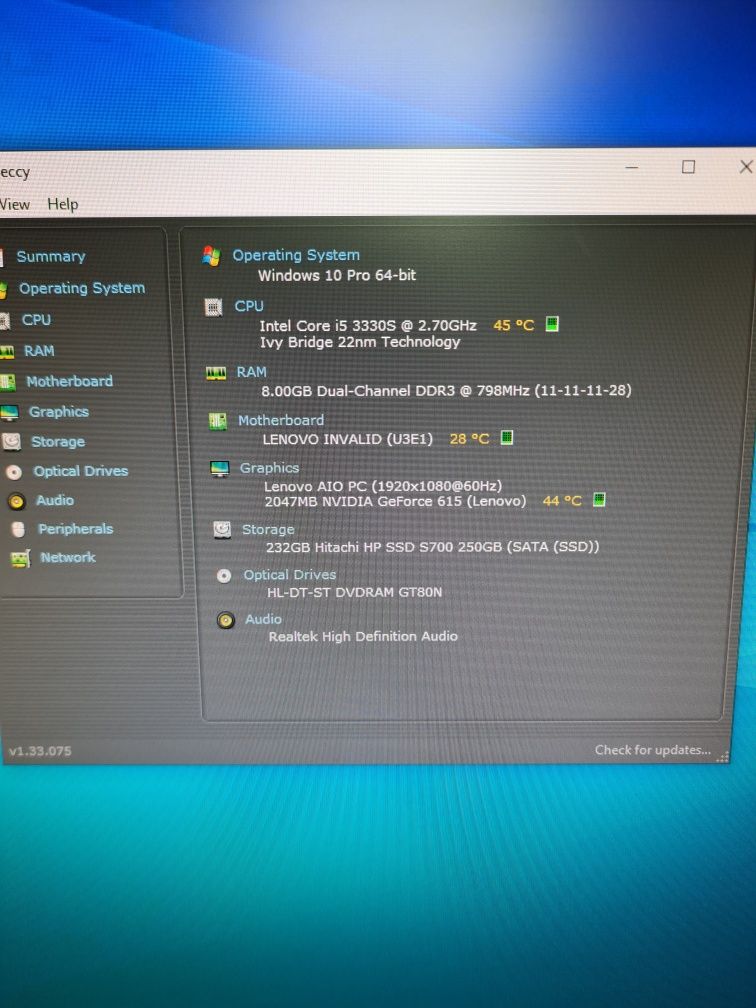
Task: Minimize the Speccy window
Action: tap(632, 167)
